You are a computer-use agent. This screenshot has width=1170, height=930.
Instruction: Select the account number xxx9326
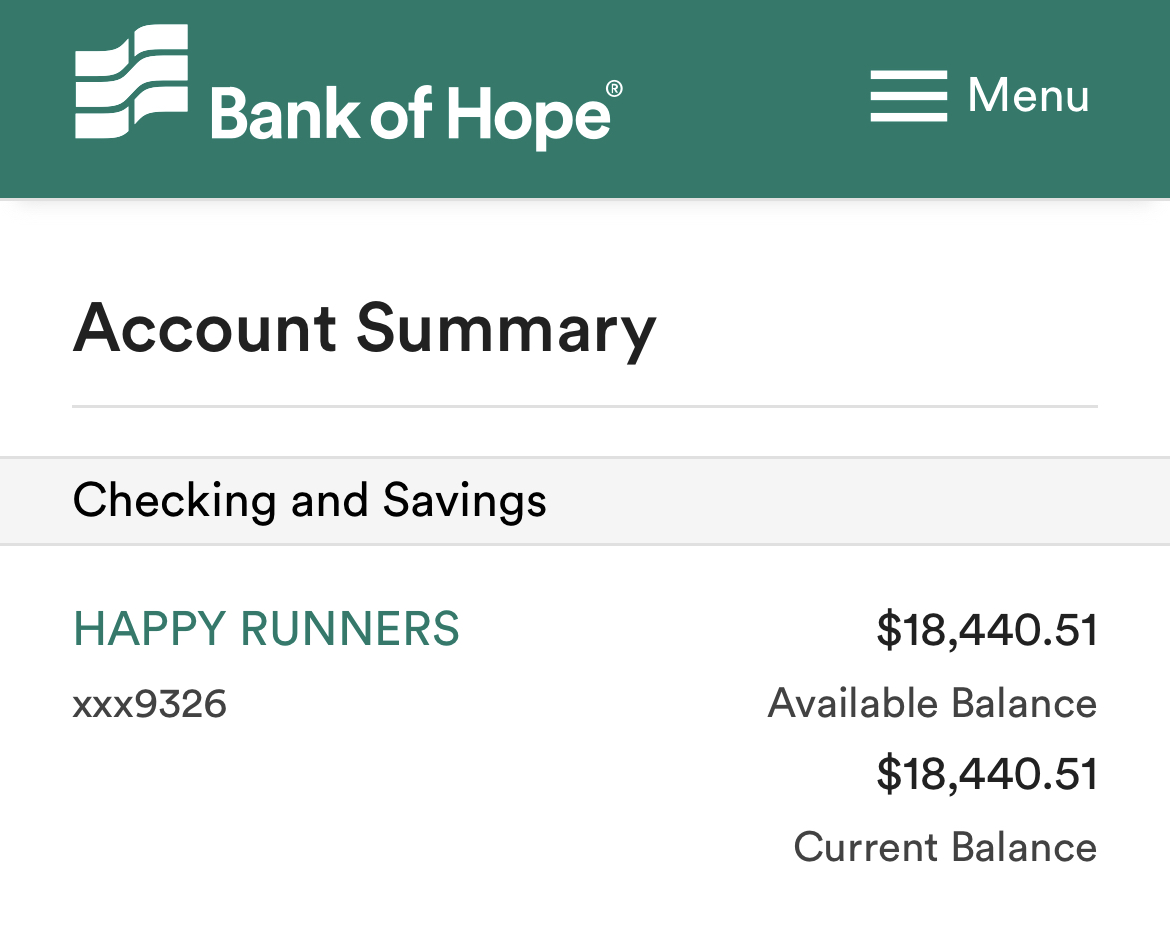150,705
